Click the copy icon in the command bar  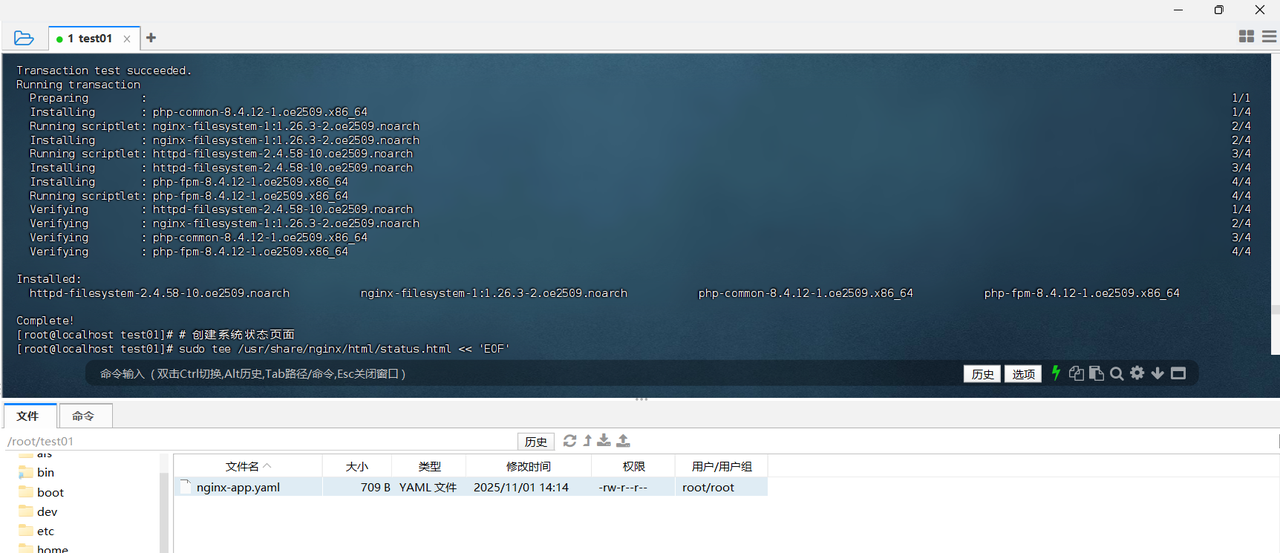[x=1076, y=373]
